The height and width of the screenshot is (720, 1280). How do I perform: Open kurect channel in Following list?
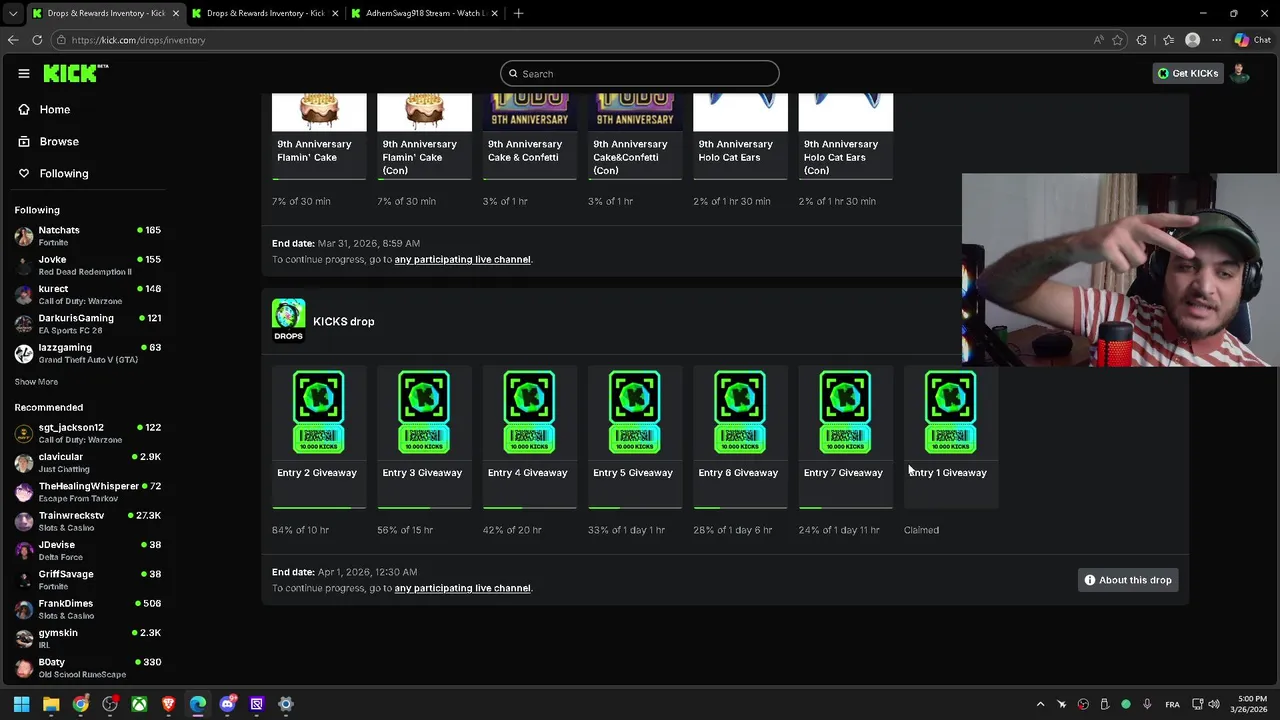88,294
